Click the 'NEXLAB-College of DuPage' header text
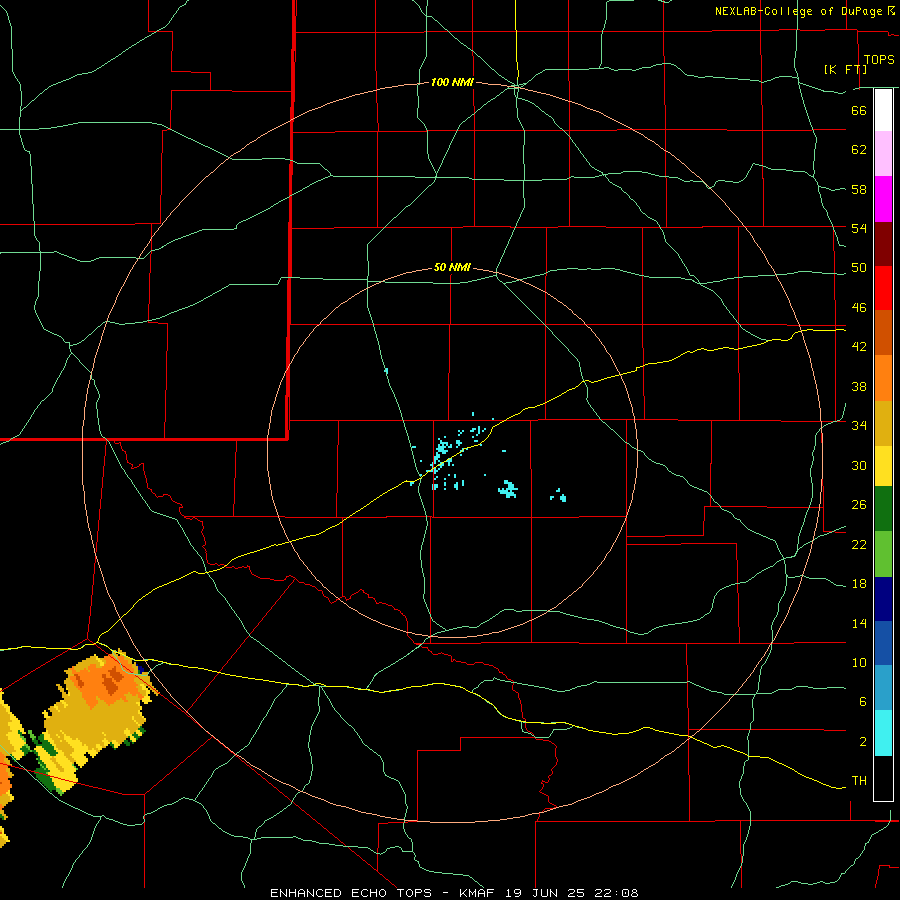The height and width of the screenshot is (900, 900). (800, 11)
